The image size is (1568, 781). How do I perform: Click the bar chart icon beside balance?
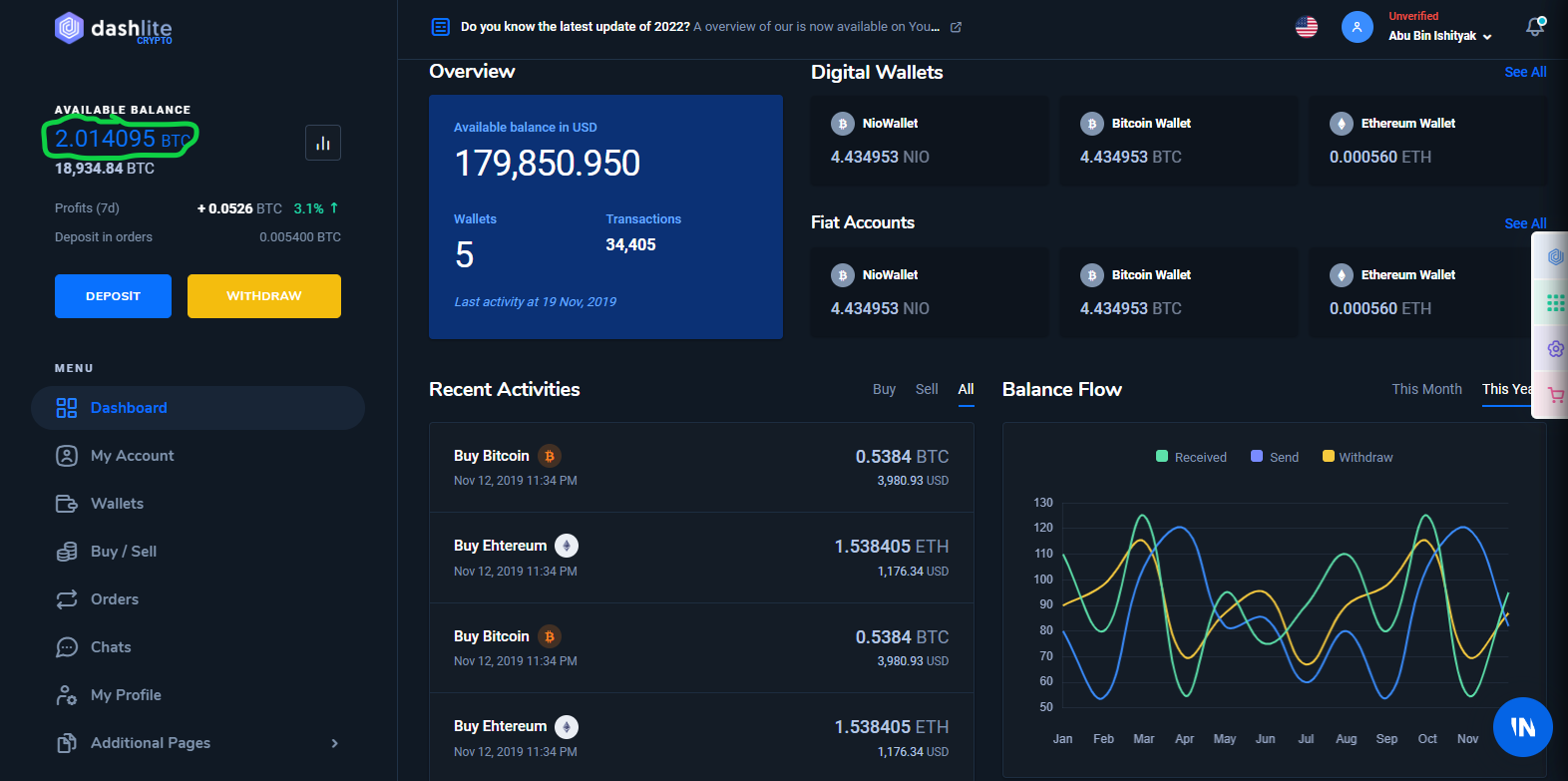(322, 143)
